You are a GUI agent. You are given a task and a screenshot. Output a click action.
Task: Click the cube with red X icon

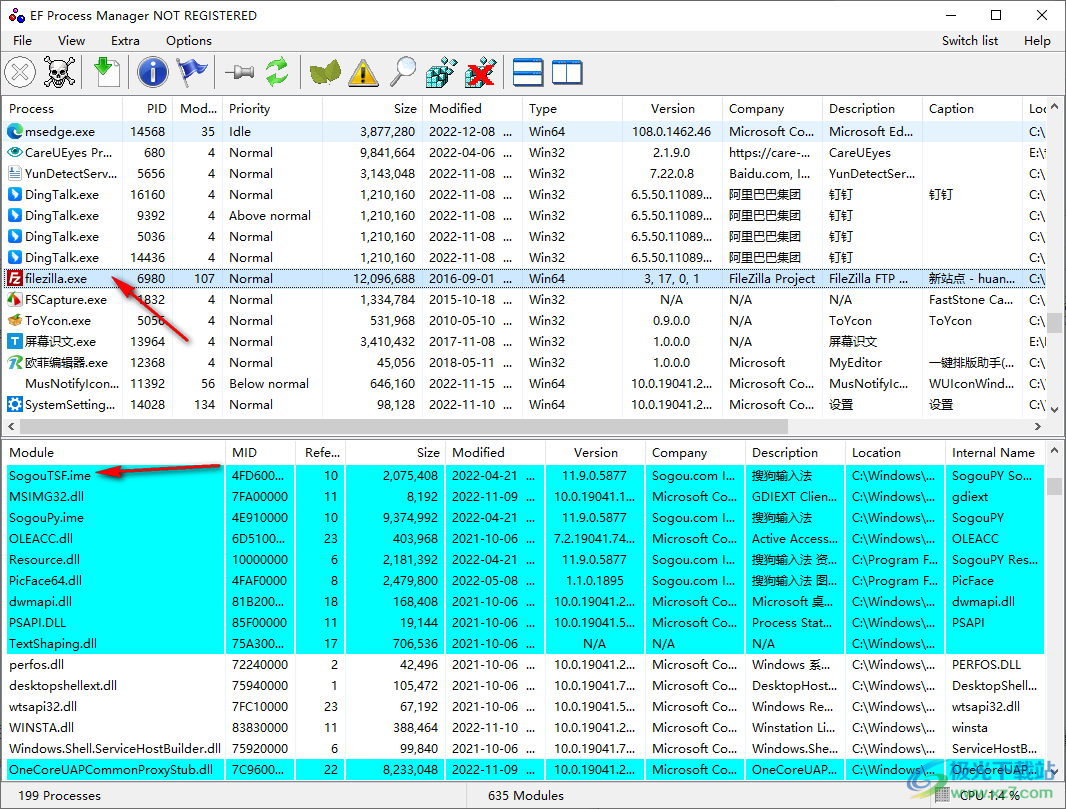tap(479, 72)
